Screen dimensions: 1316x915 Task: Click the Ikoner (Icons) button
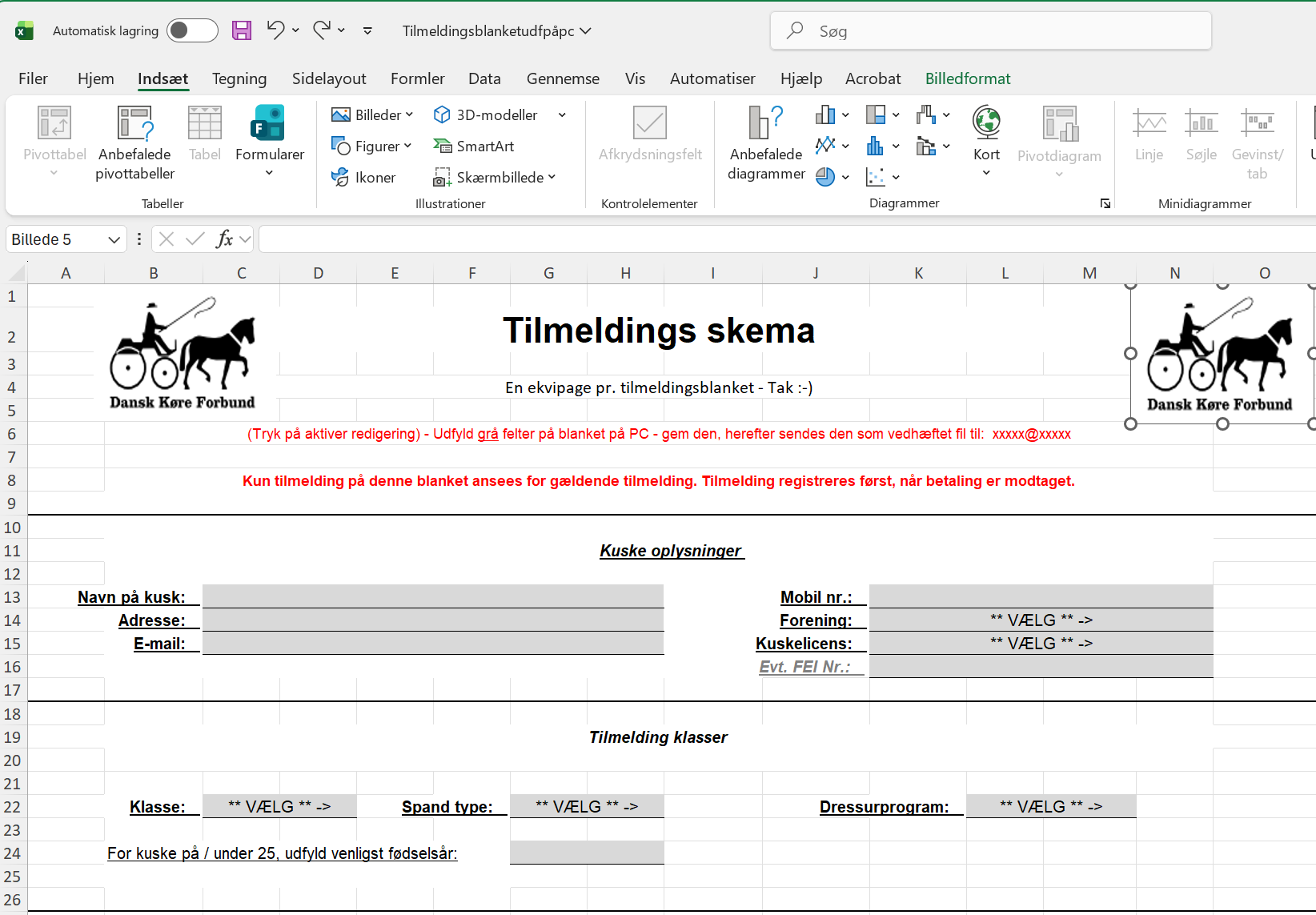coord(364,177)
